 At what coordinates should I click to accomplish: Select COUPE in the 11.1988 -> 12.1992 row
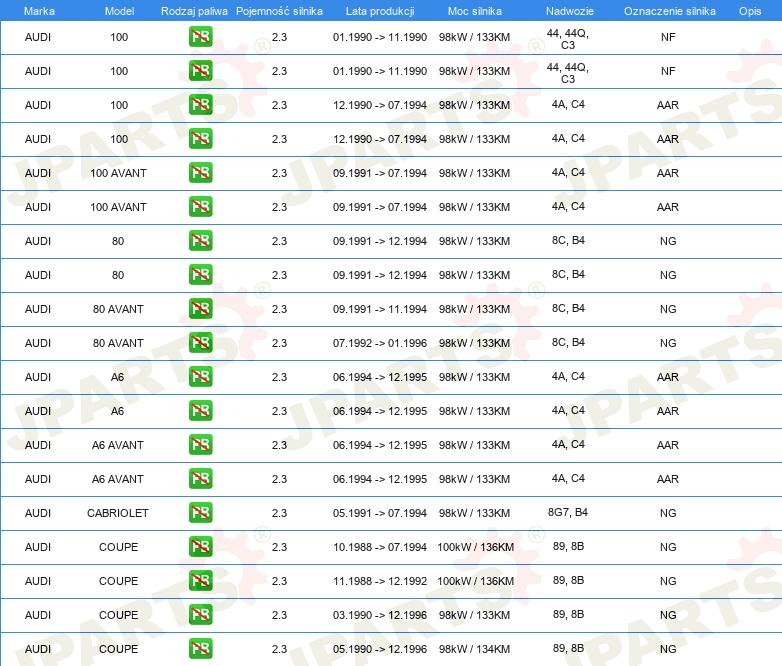coord(118,581)
